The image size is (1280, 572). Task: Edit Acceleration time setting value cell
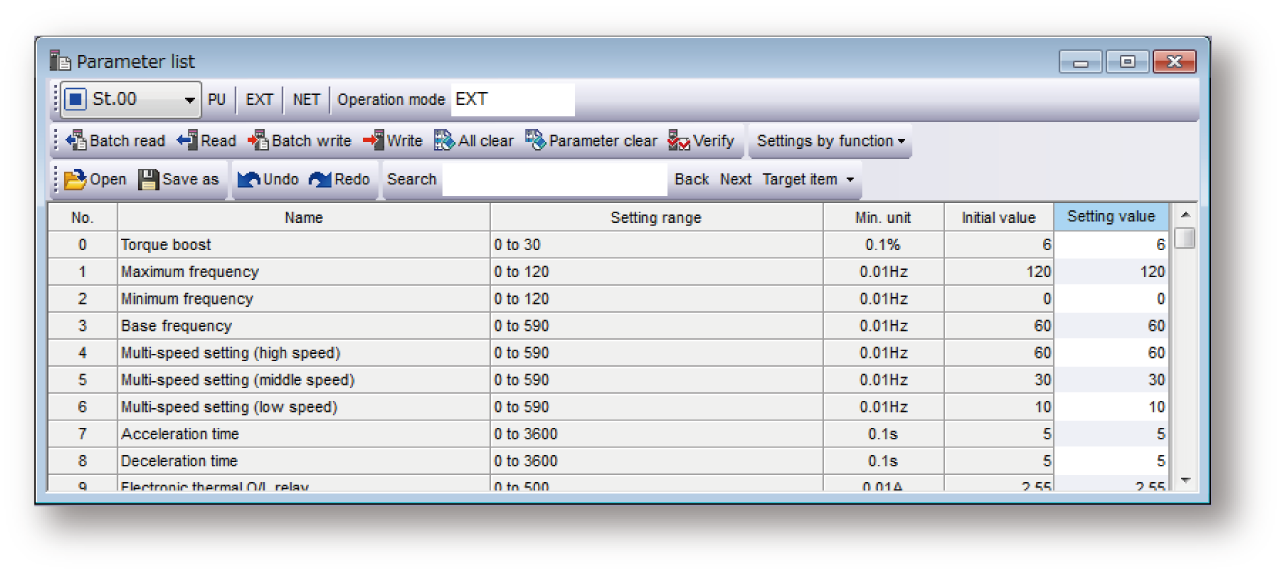pyautogui.click(x=1111, y=434)
